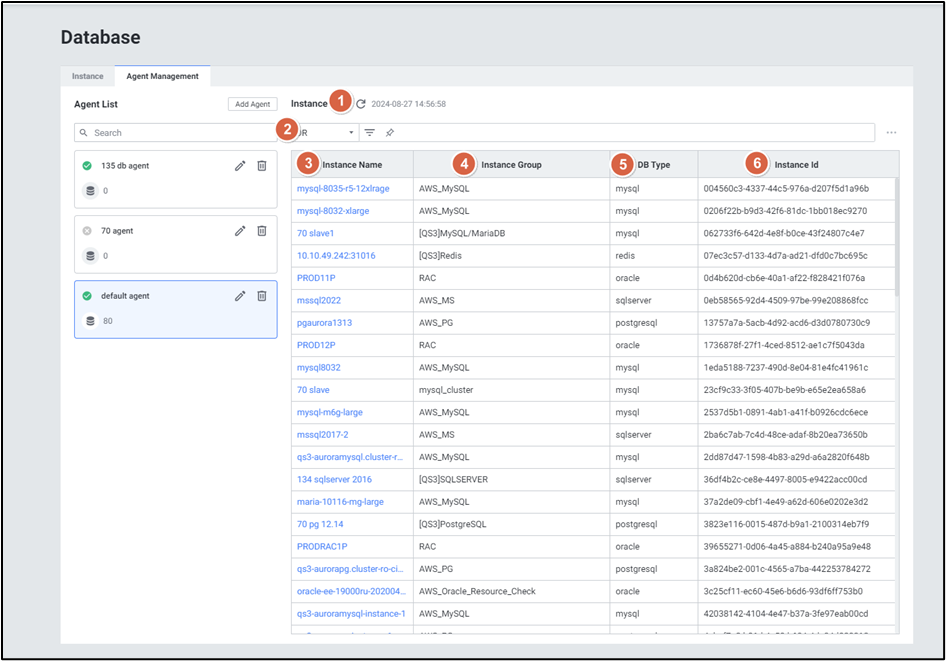
Task: Open the three-dot more options menu
Action: click(891, 133)
